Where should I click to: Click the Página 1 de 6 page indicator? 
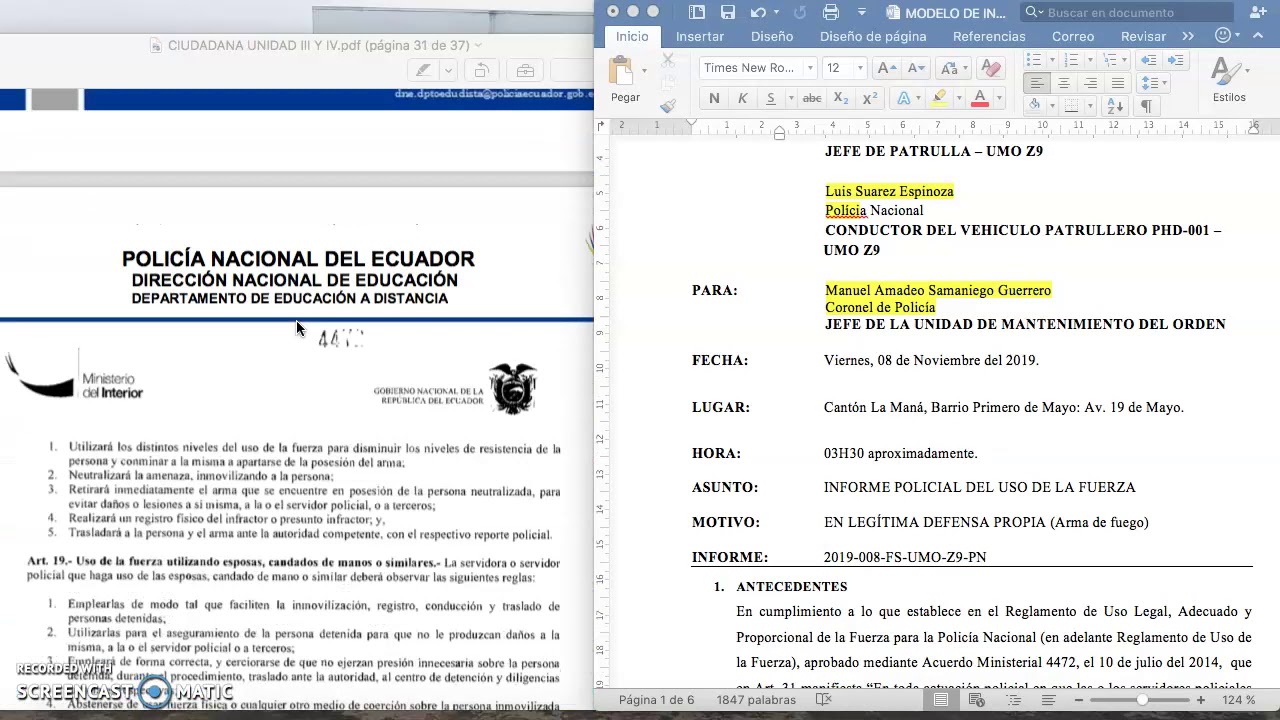pos(656,700)
